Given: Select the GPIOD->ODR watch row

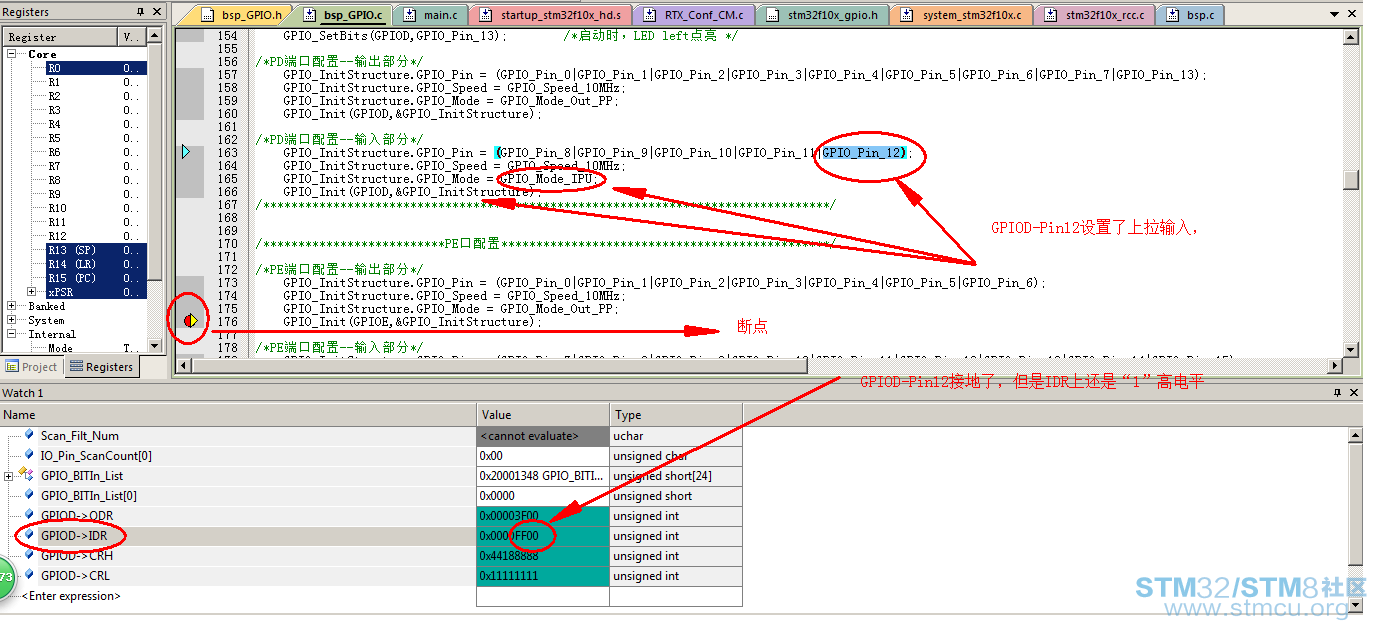Looking at the screenshot, I should tap(372, 516).
